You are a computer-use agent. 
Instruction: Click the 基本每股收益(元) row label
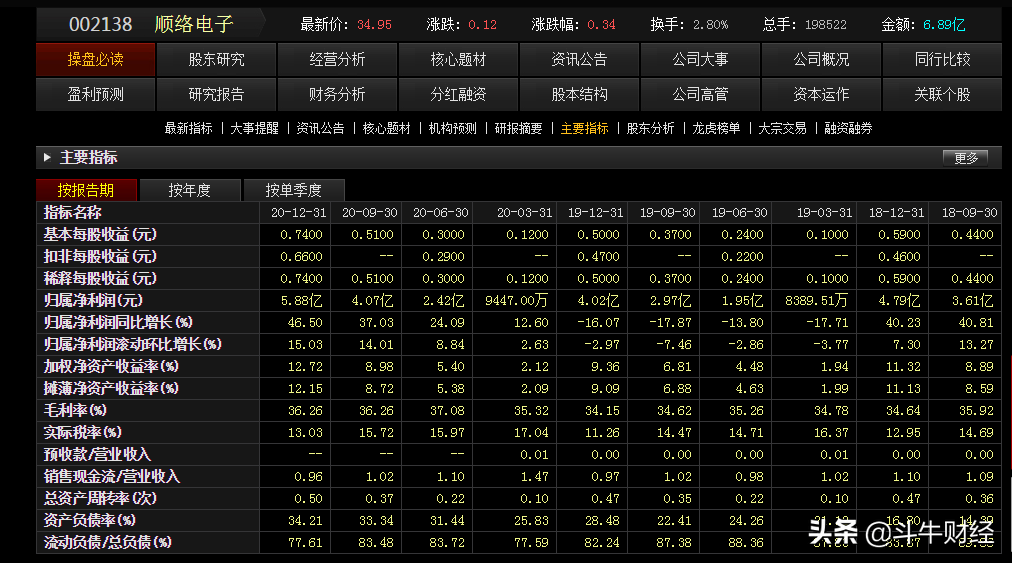click(x=100, y=234)
